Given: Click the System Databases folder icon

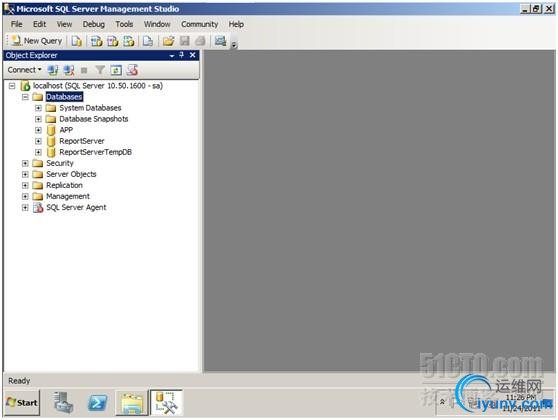Looking at the screenshot, I should 51,108.
